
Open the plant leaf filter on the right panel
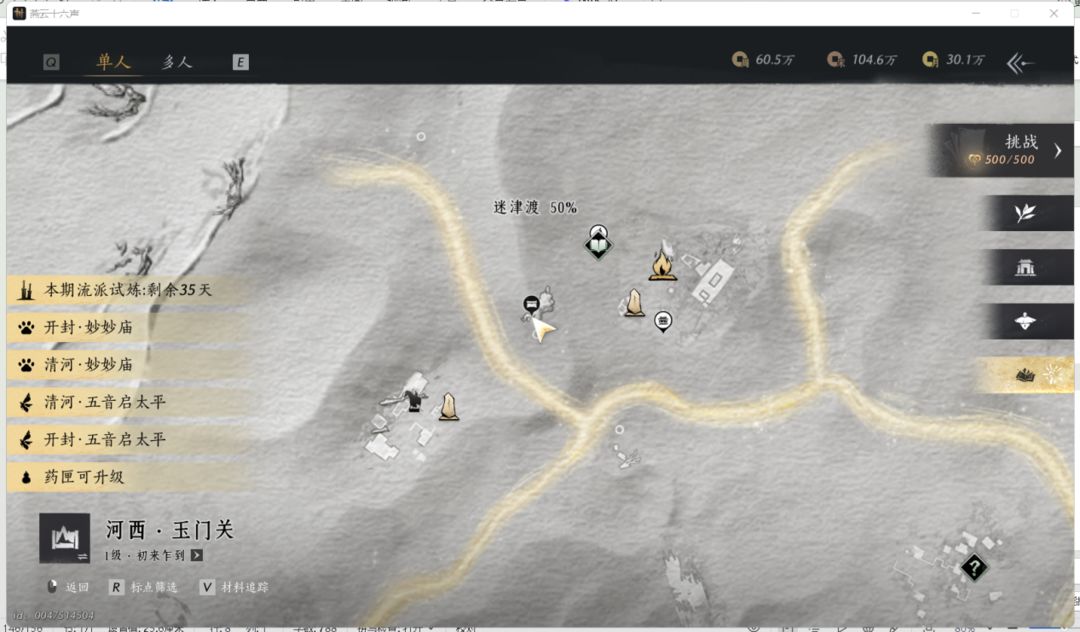(1025, 213)
